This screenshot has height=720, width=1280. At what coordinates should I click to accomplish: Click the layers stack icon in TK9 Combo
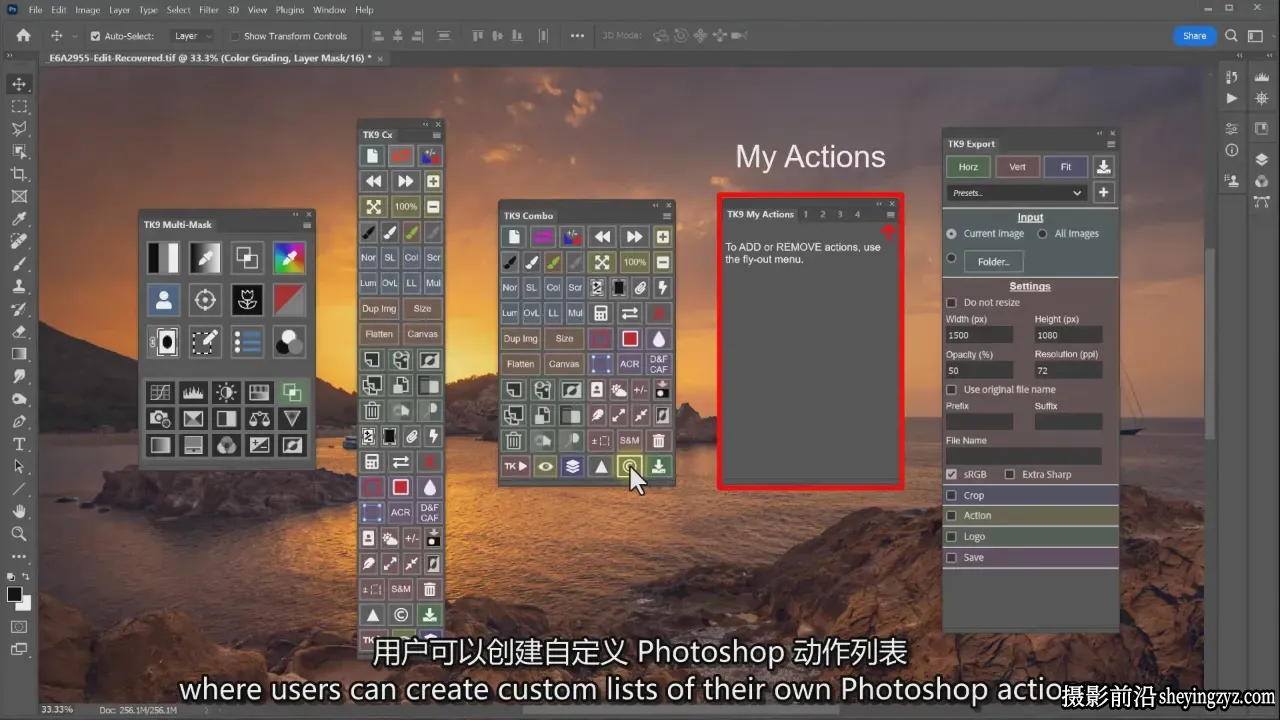pyautogui.click(x=572, y=466)
